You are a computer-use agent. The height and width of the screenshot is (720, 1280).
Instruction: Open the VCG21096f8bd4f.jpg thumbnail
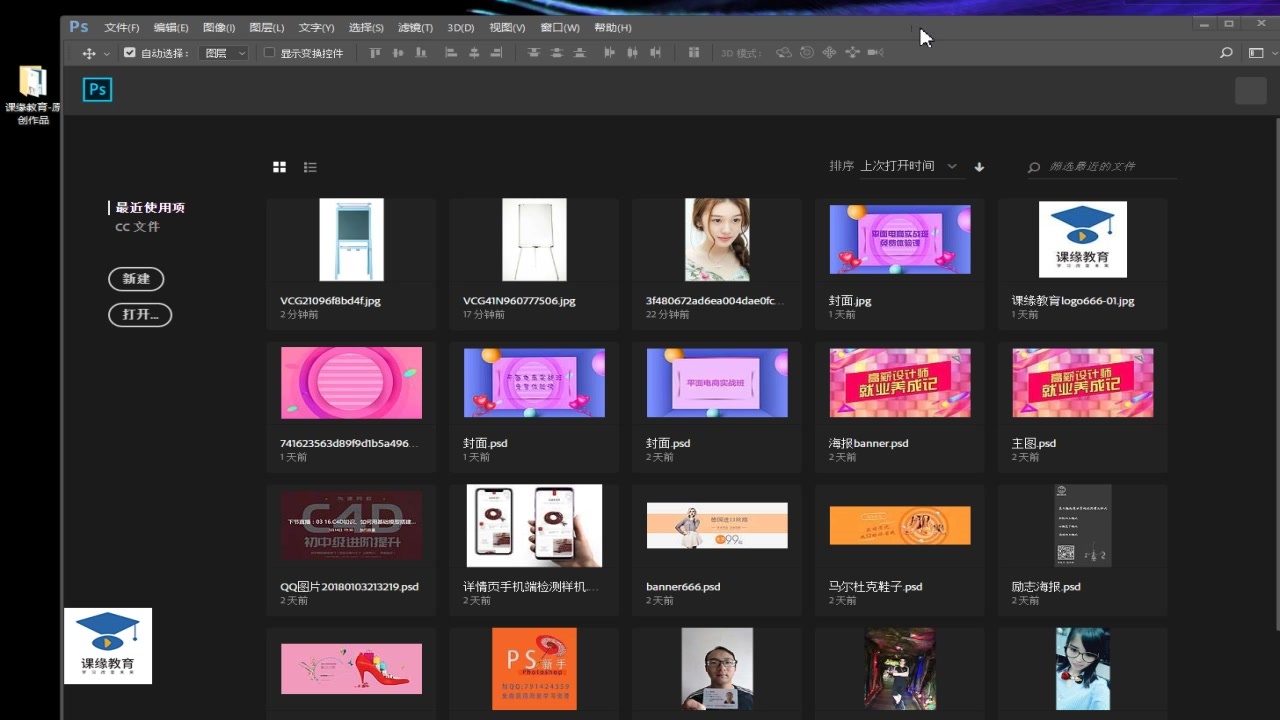pos(351,240)
